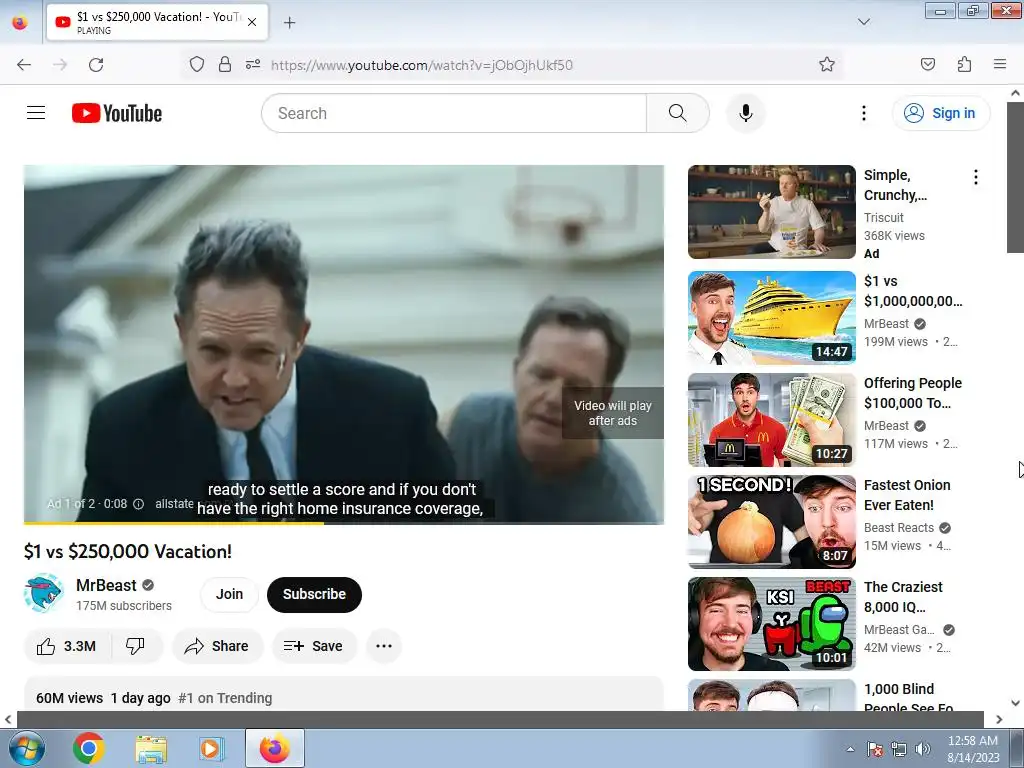This screenshot has width=1024, height=768.
Task: Open Firefox extensions puzzle icon
Action: pyautogui.click(x=964, y=64)
